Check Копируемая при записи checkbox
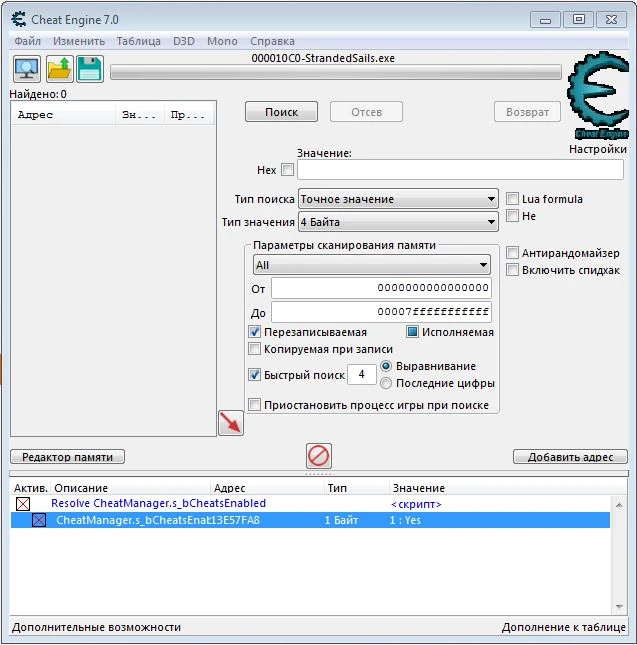Image resolution: width=637 pixels, height=645 pixels. click(255, 349)
